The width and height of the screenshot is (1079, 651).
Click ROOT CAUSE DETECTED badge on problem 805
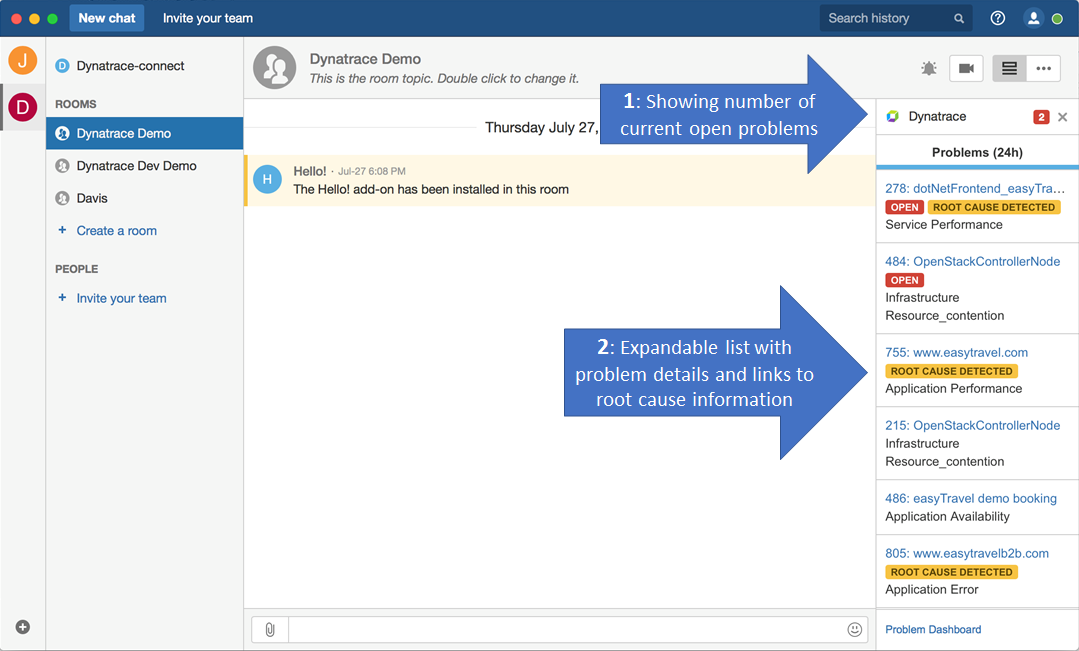(951, 572)
